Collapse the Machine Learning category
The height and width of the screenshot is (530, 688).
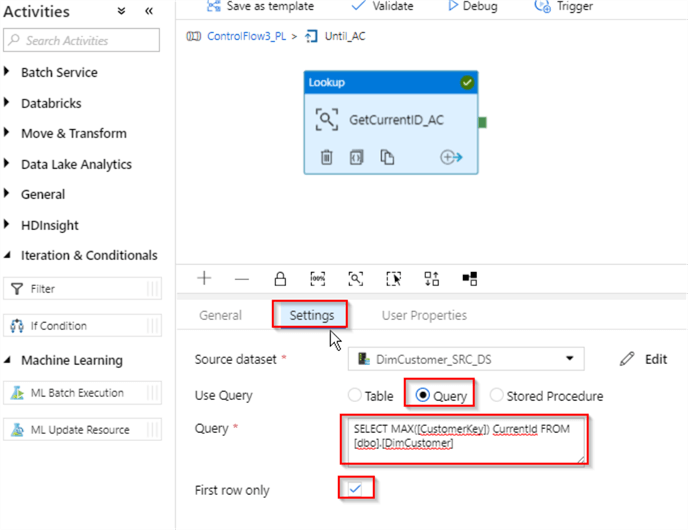coord(7,360)
